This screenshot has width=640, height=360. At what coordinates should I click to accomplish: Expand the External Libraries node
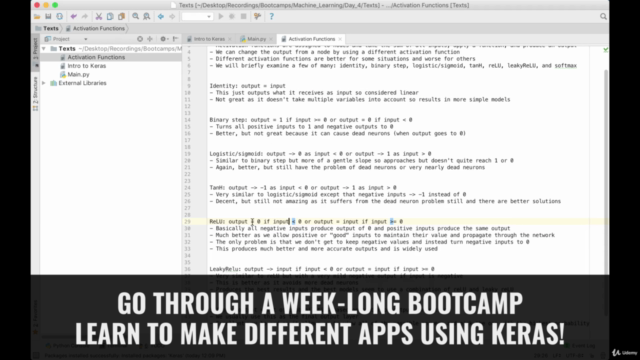coord(44,83)
